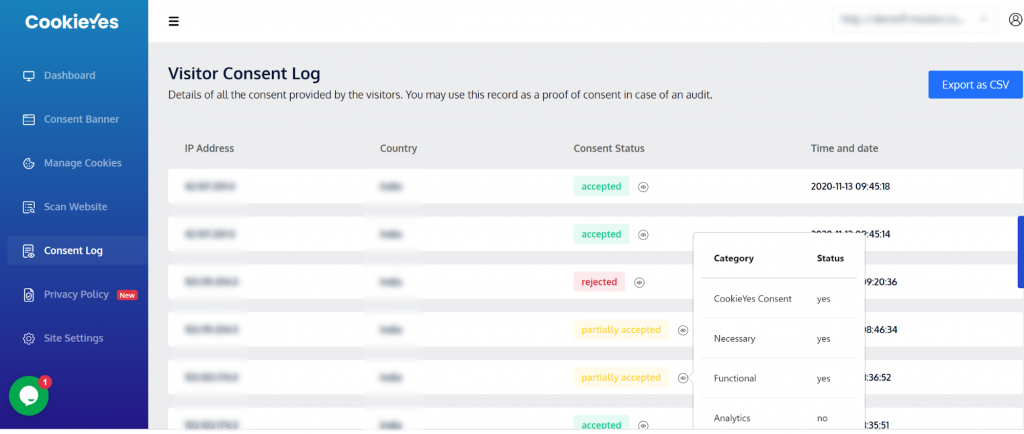Open the hamburger menu icon

click(x=174, y=21)
